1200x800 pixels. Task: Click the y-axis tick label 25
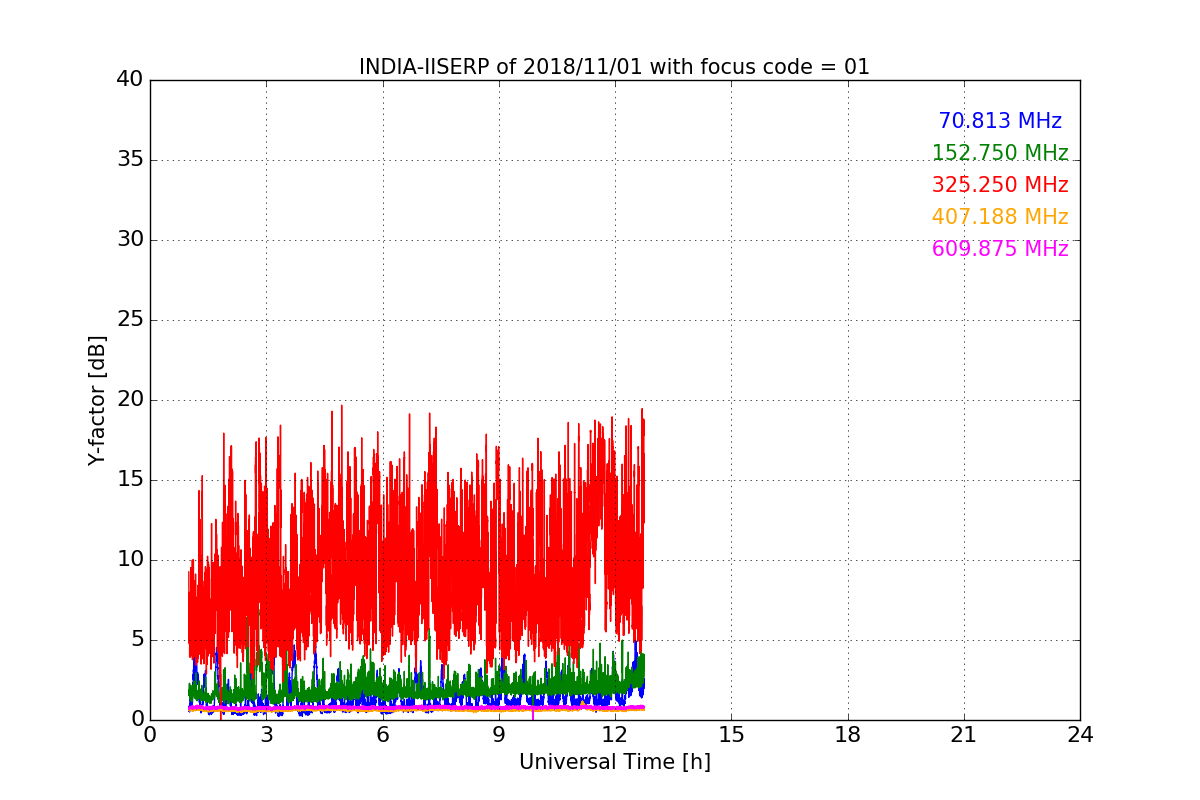click(129, 320)
